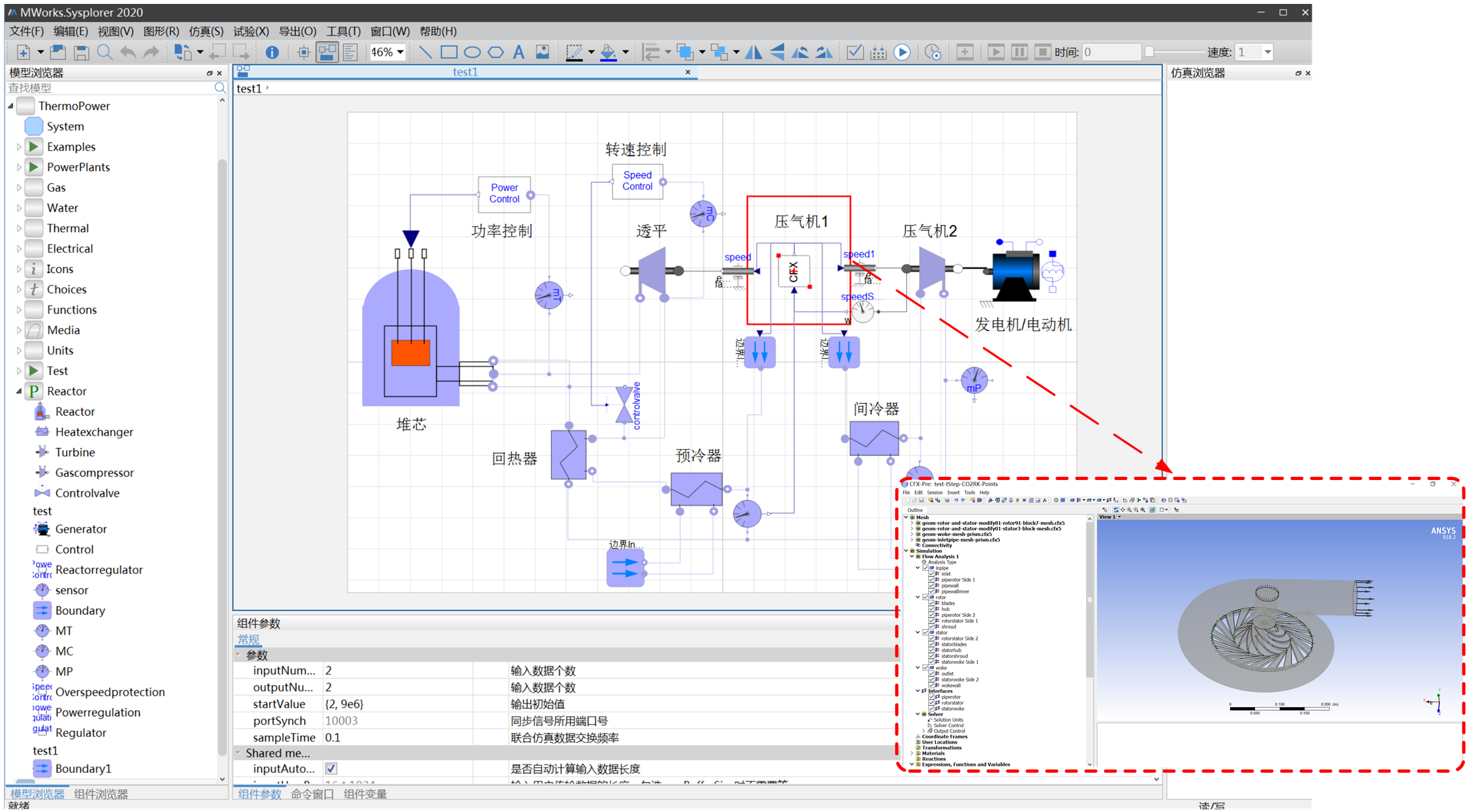Start the simulation with the play icon
Screen dimensions: 1478x812
(902, 52)
